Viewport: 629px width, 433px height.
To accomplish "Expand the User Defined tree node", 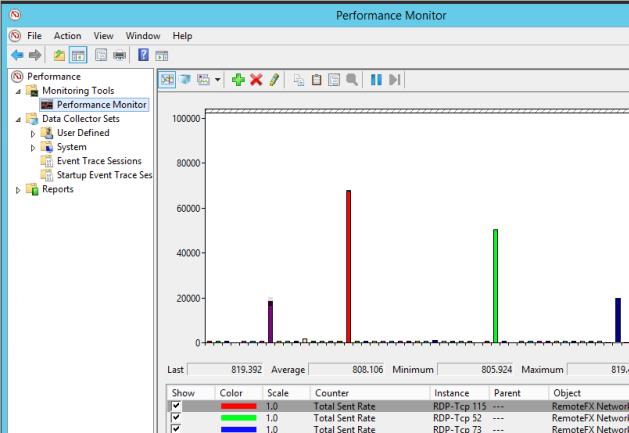I will [33, 133].
